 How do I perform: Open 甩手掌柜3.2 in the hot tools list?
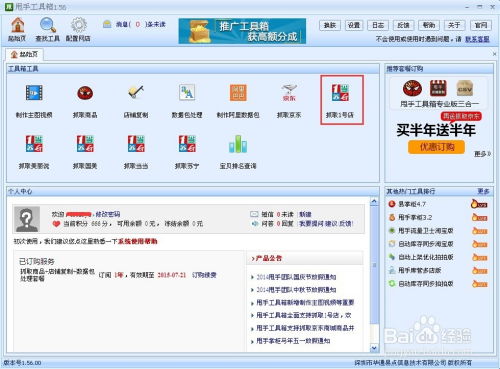[x=415, y=217]
